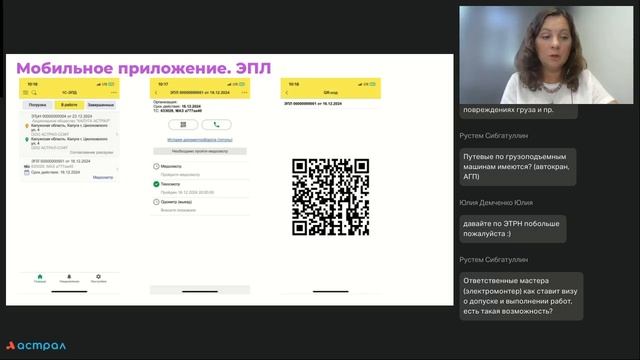
Task: Click 'QR-код' header title on third phone
Action: pos(331,93)
